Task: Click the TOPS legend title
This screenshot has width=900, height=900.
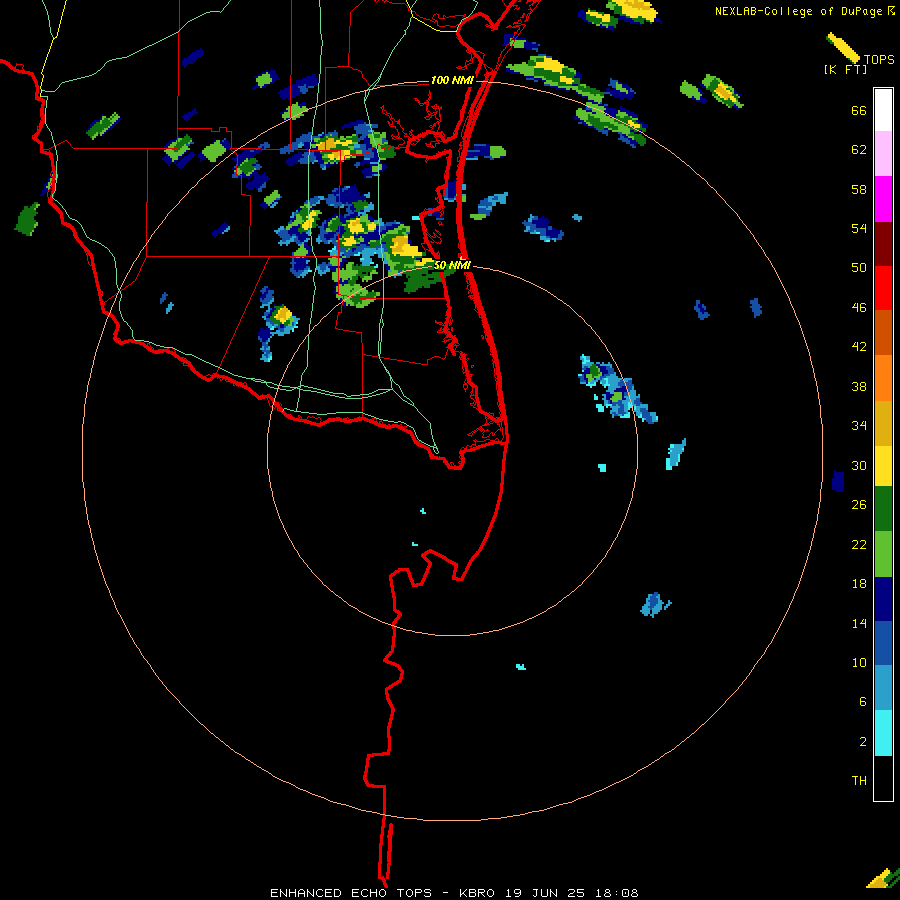Action: point(879,59)
